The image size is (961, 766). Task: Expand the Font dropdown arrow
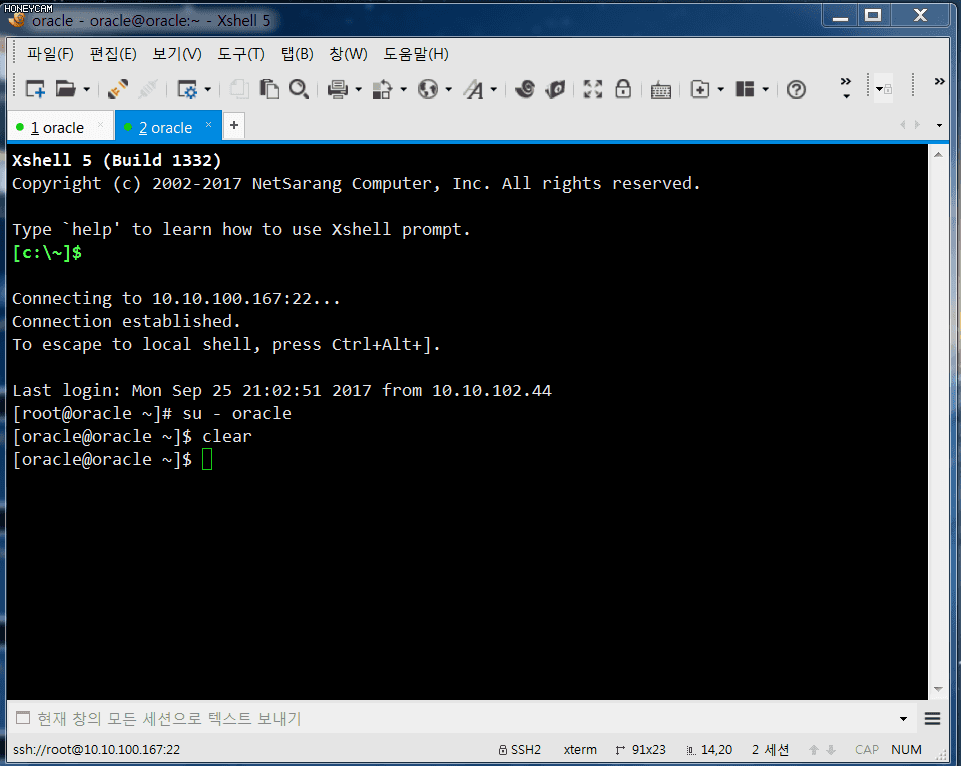(493, 89)
